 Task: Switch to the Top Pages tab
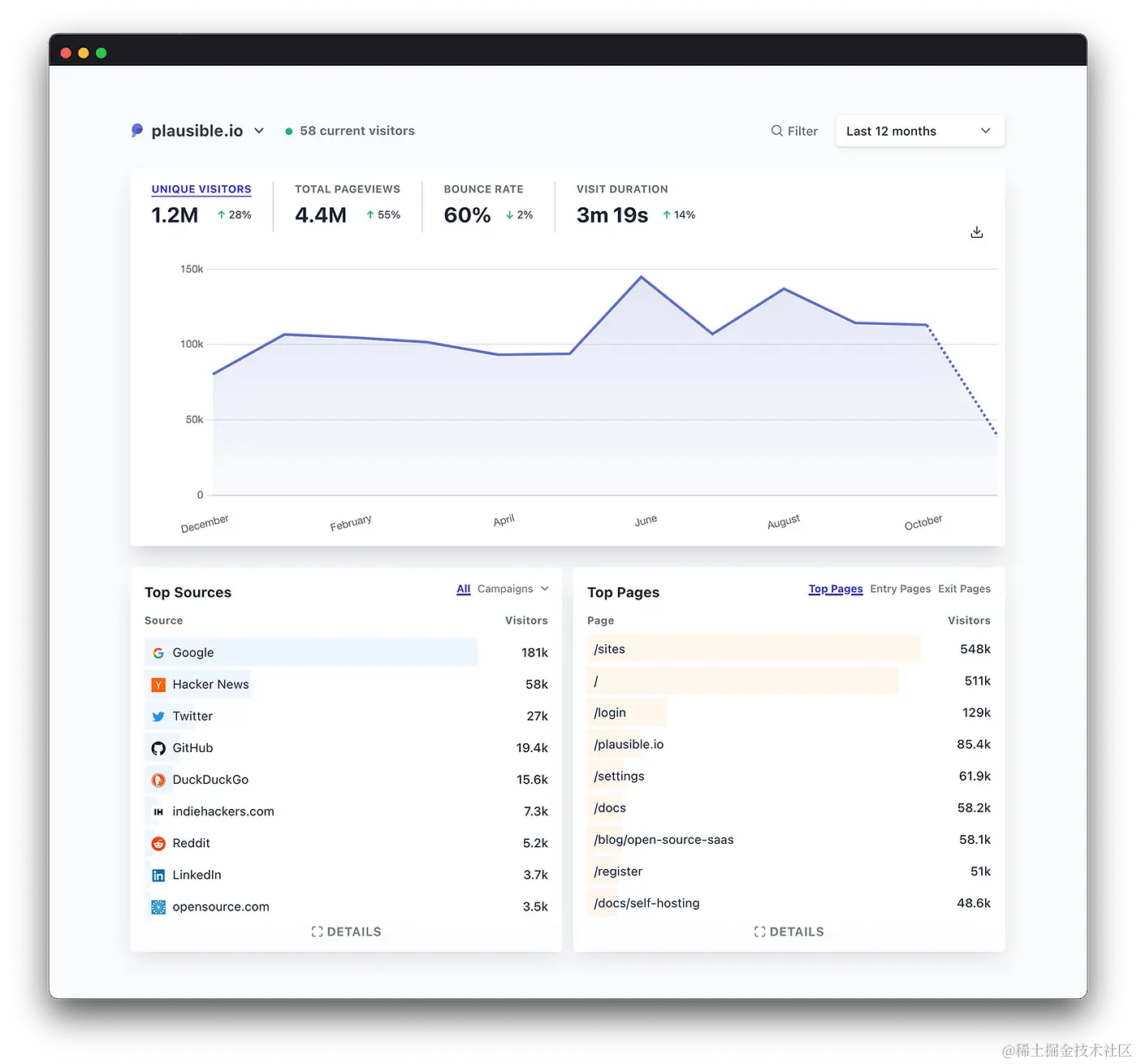tap(836, 589)
